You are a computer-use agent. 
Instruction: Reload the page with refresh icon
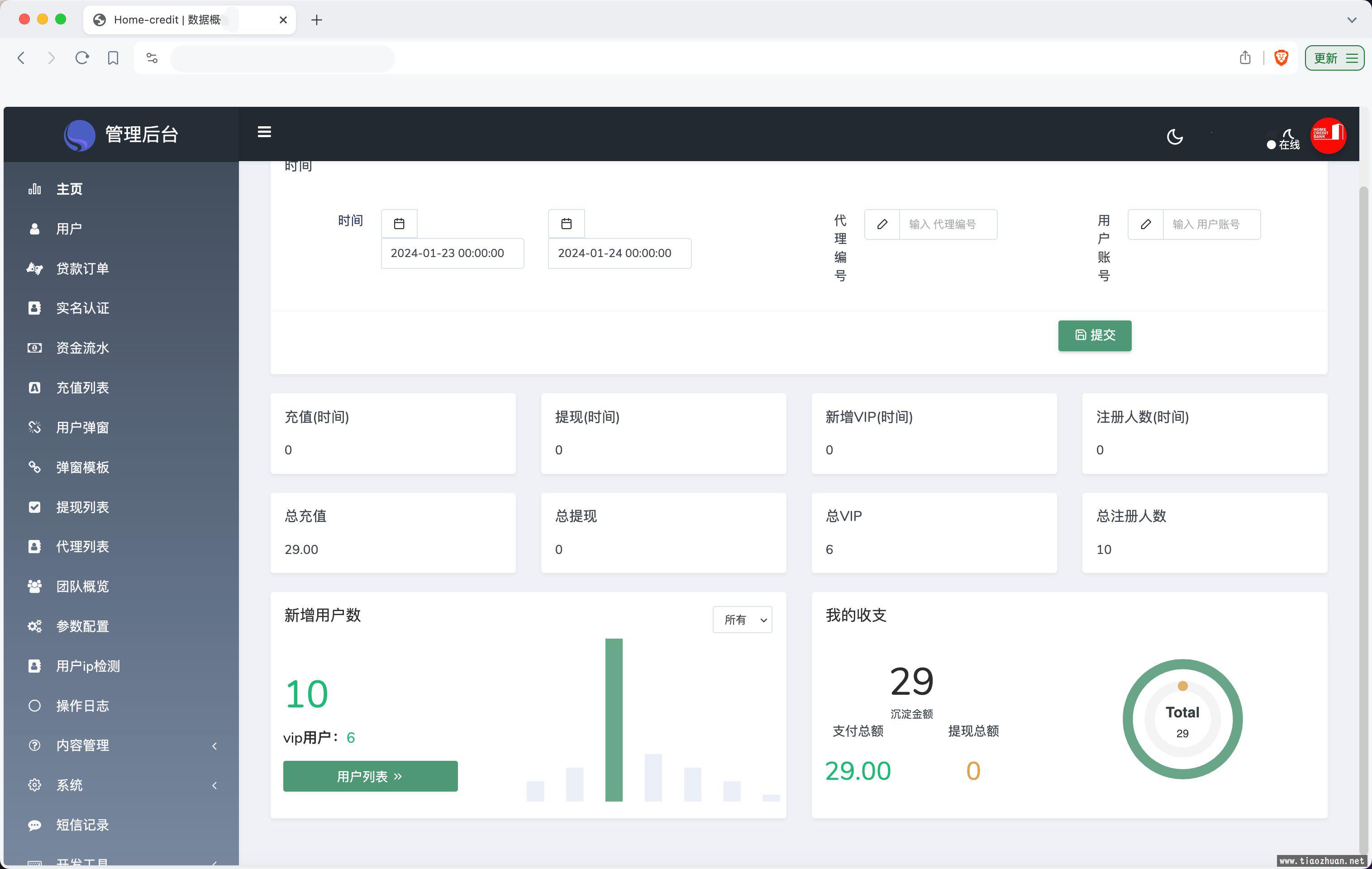coord(82,58)
